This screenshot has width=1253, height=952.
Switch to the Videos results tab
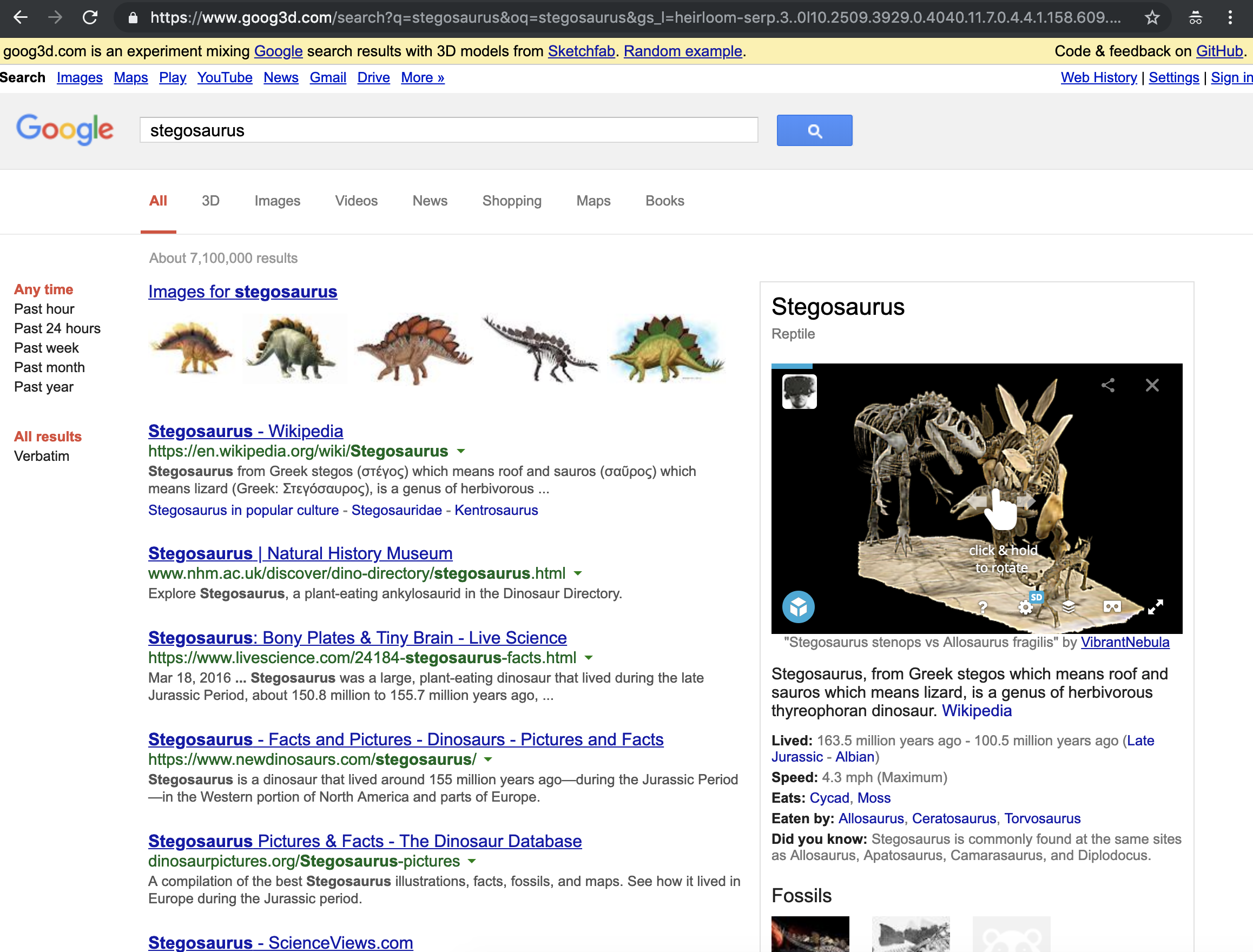[x=357, y=201]
